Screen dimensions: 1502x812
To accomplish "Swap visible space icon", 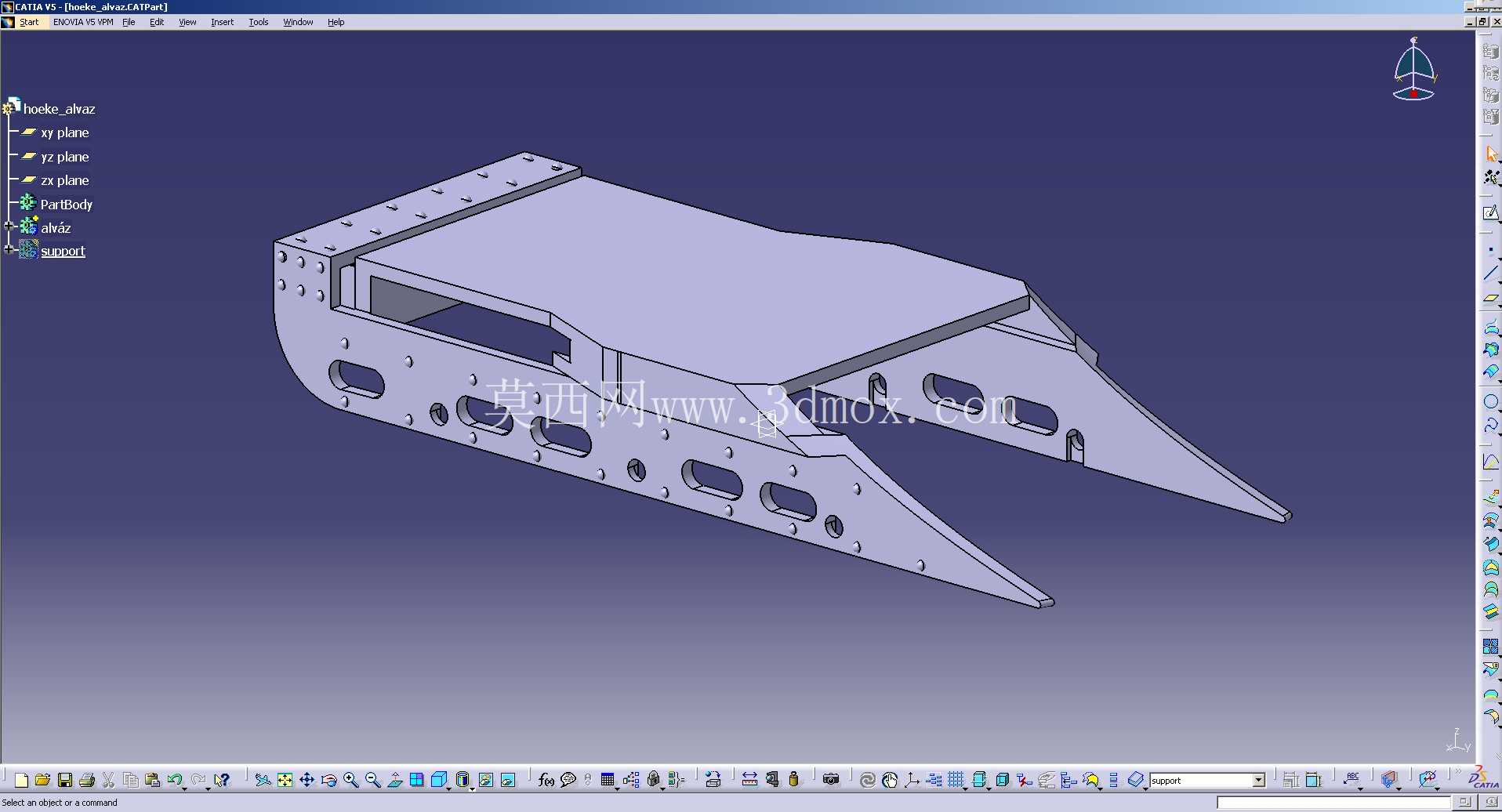I will [x=508, y=780].
